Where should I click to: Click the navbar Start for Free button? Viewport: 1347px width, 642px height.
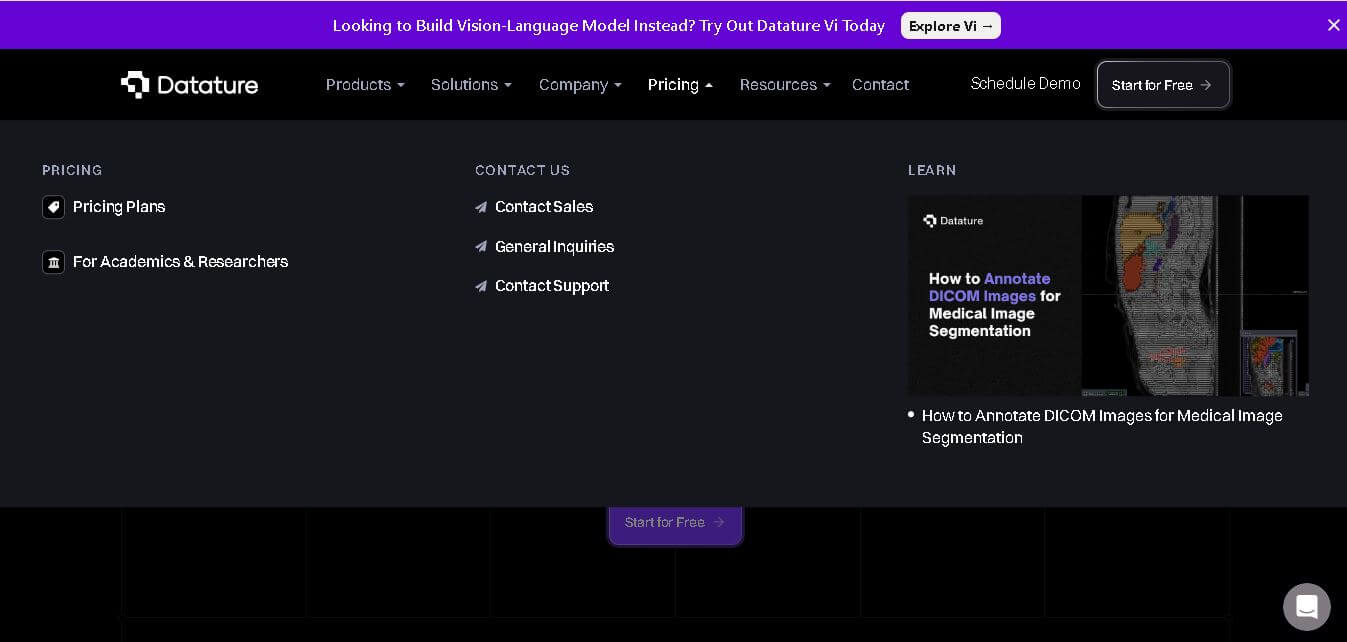pos(1163,85)
